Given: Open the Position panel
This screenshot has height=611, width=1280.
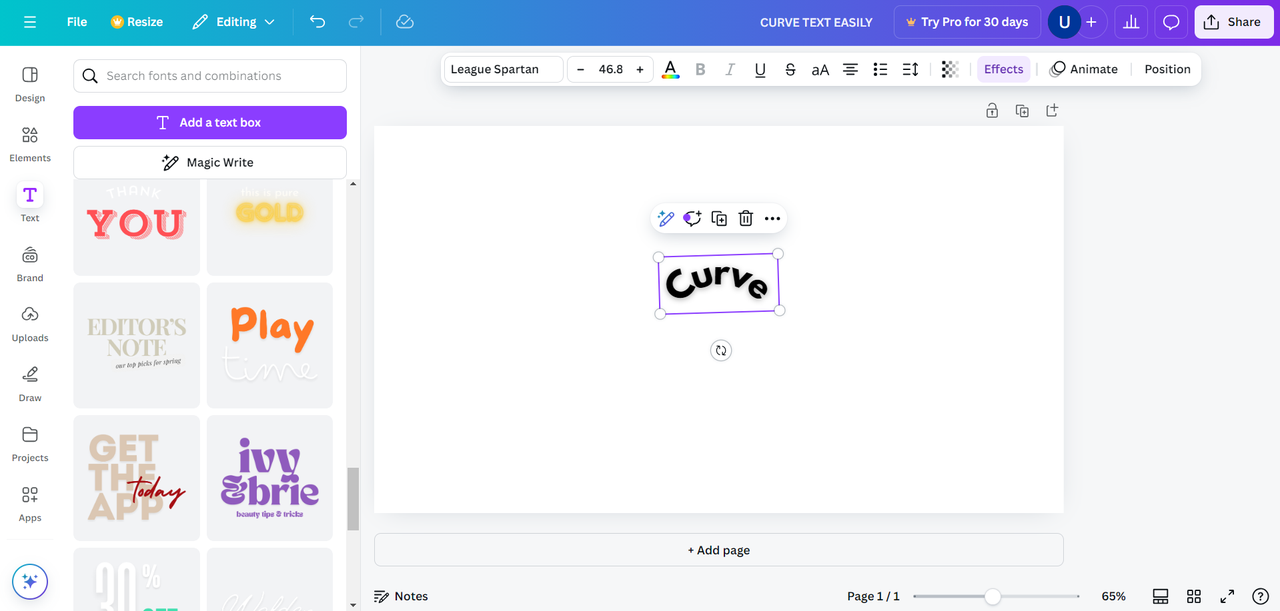Looking at the screenshot, I should [x=1167, y=69].
